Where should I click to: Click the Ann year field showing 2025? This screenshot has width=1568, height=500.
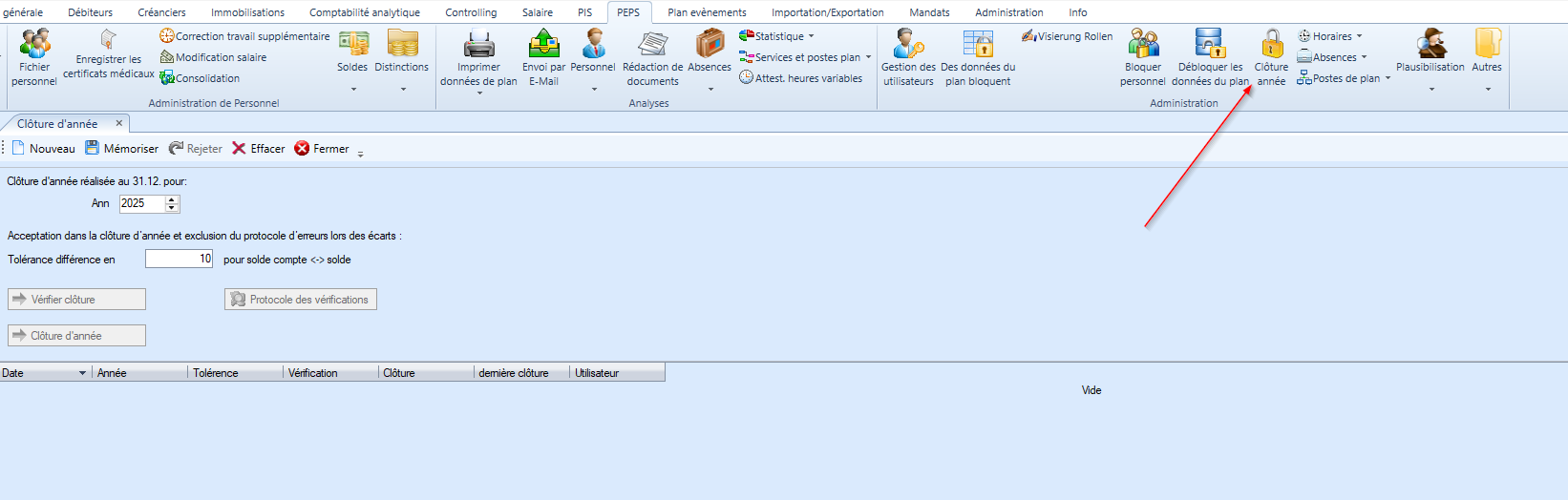pyautogui.click(x=142, y=203)
